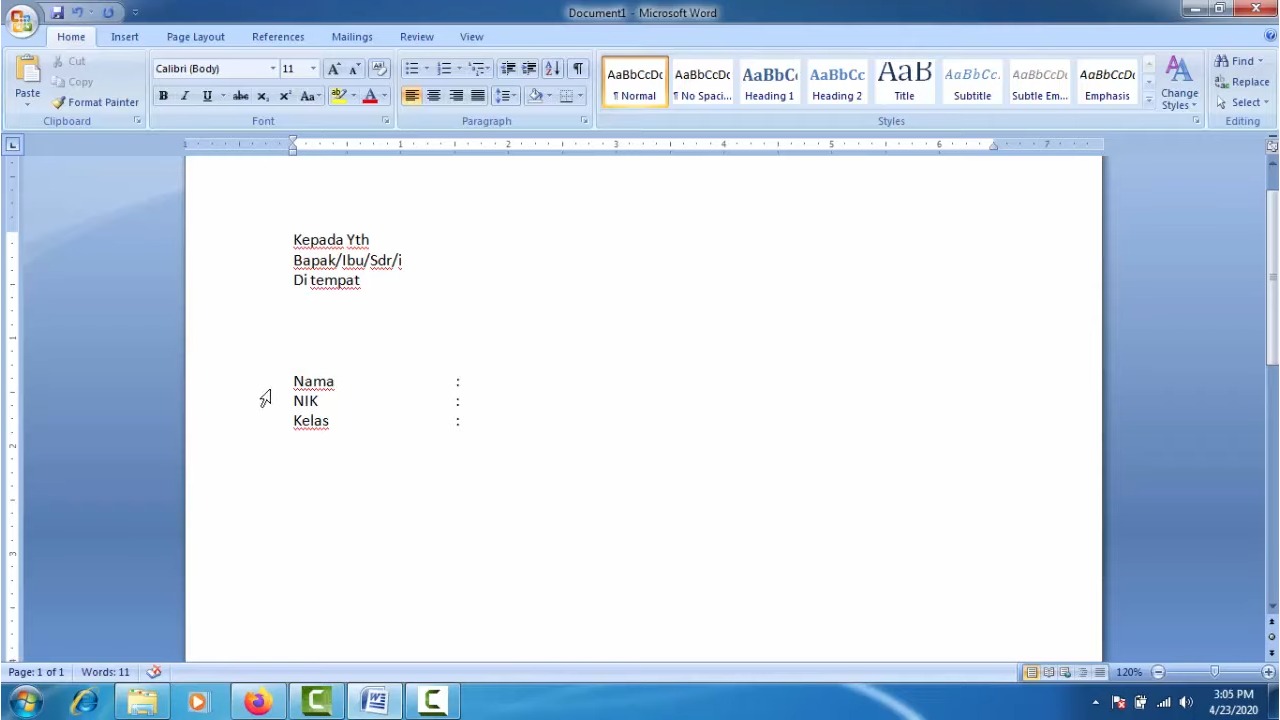This screenshot has height=720, width=1280.
Task: Apply red font color
Action: 370,96
